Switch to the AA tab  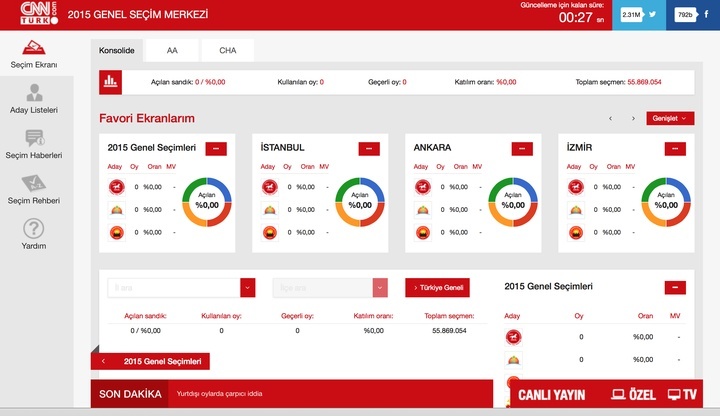(x=172, y=51)
